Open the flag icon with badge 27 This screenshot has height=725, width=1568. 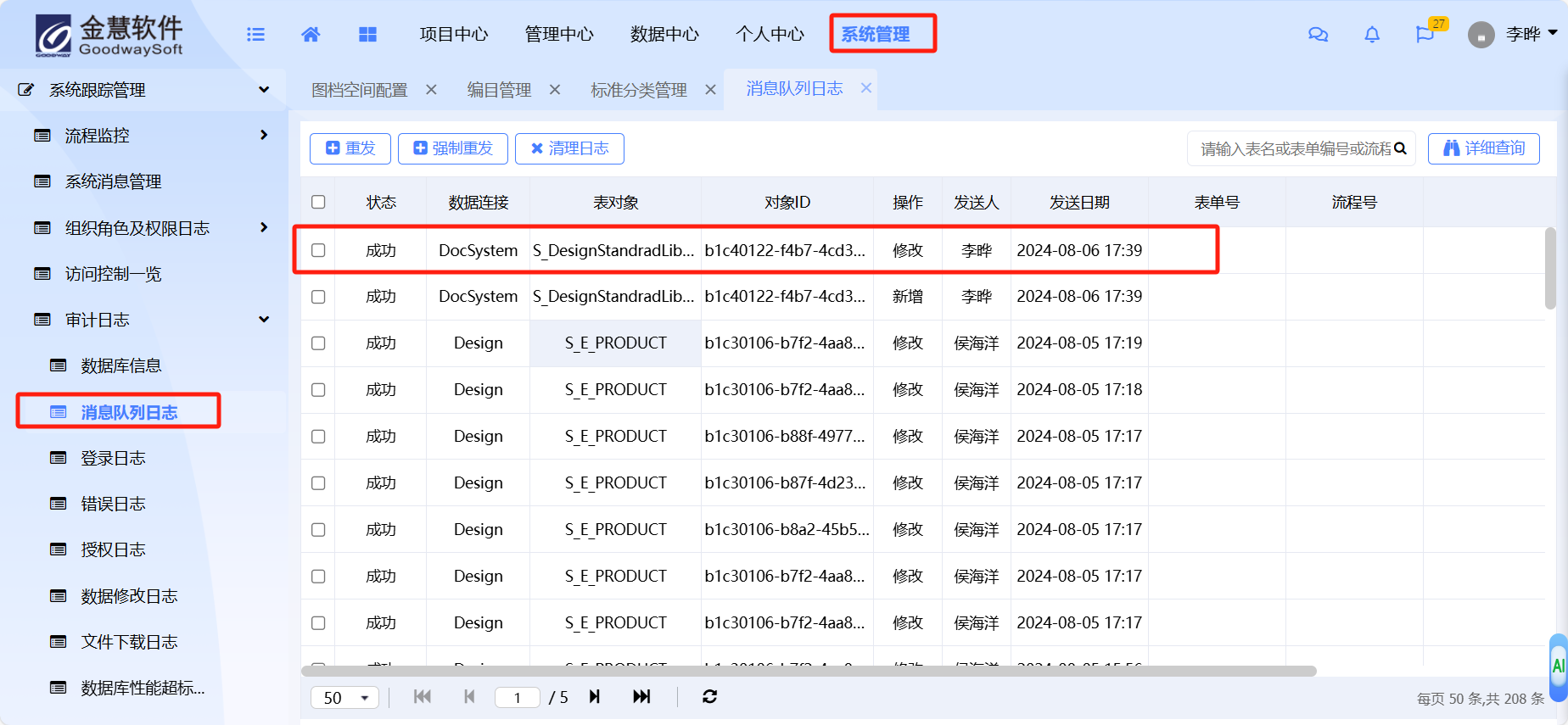tap(1425, 34)
